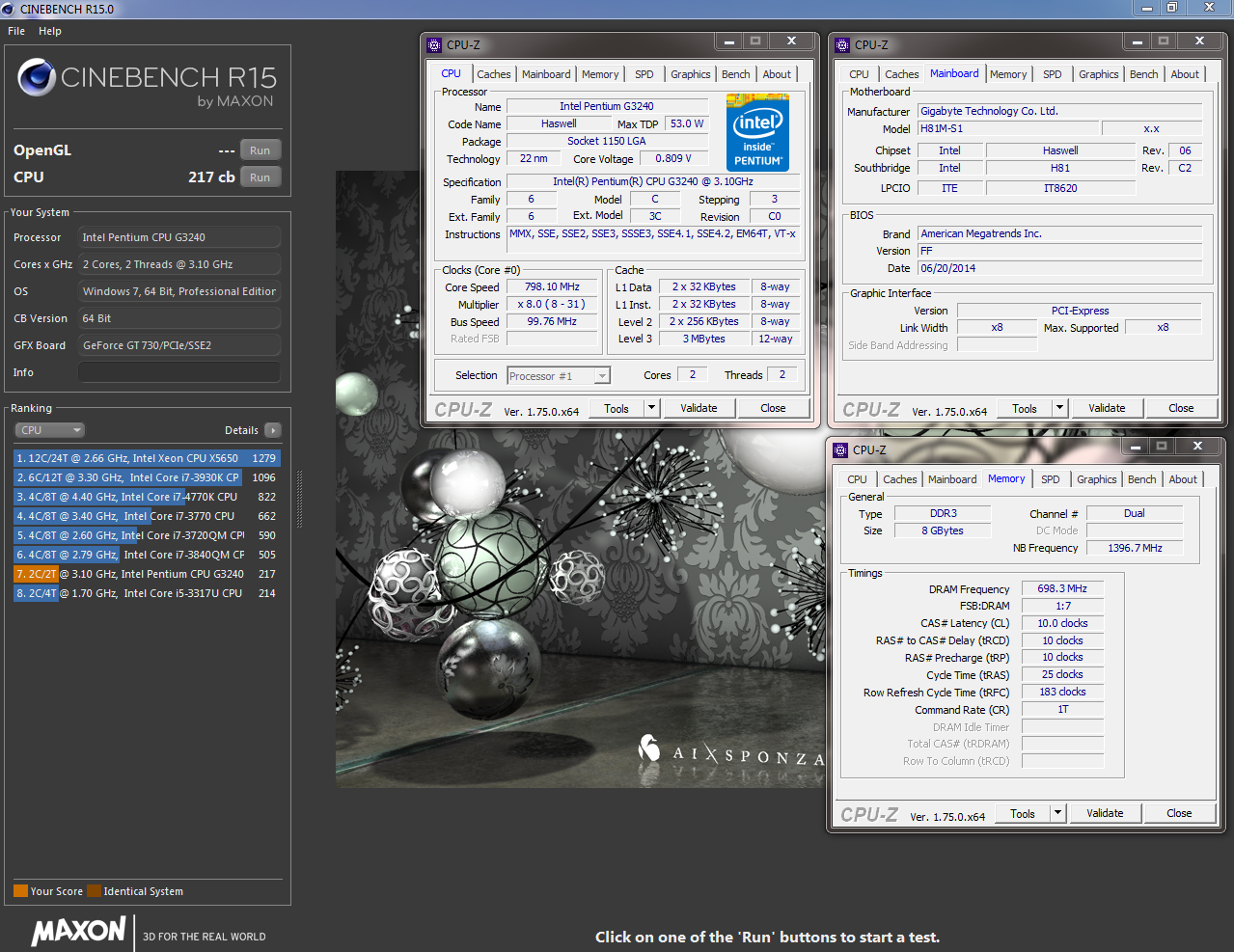
Task: Open the Help menu
Action: click(50, 31)
